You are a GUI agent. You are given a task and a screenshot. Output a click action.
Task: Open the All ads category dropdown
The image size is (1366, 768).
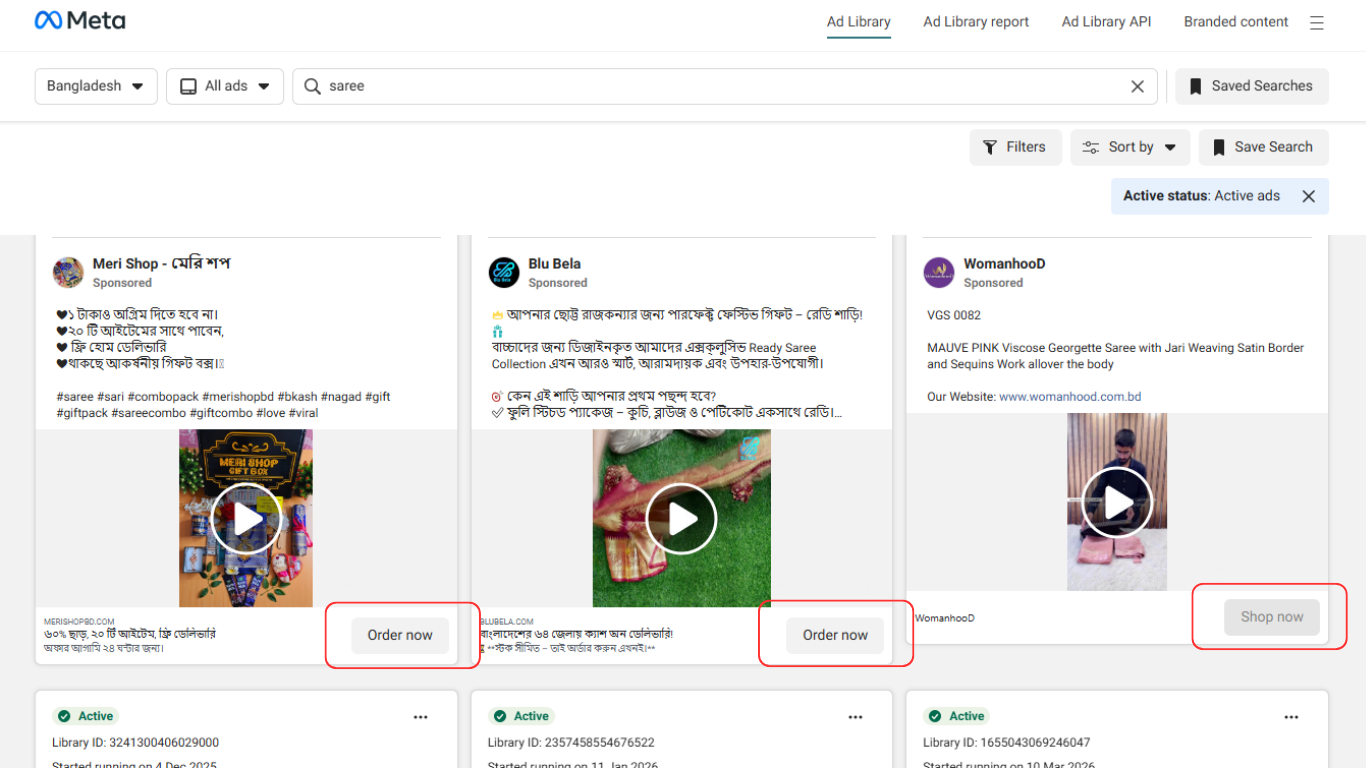click(x=225, y=87)
